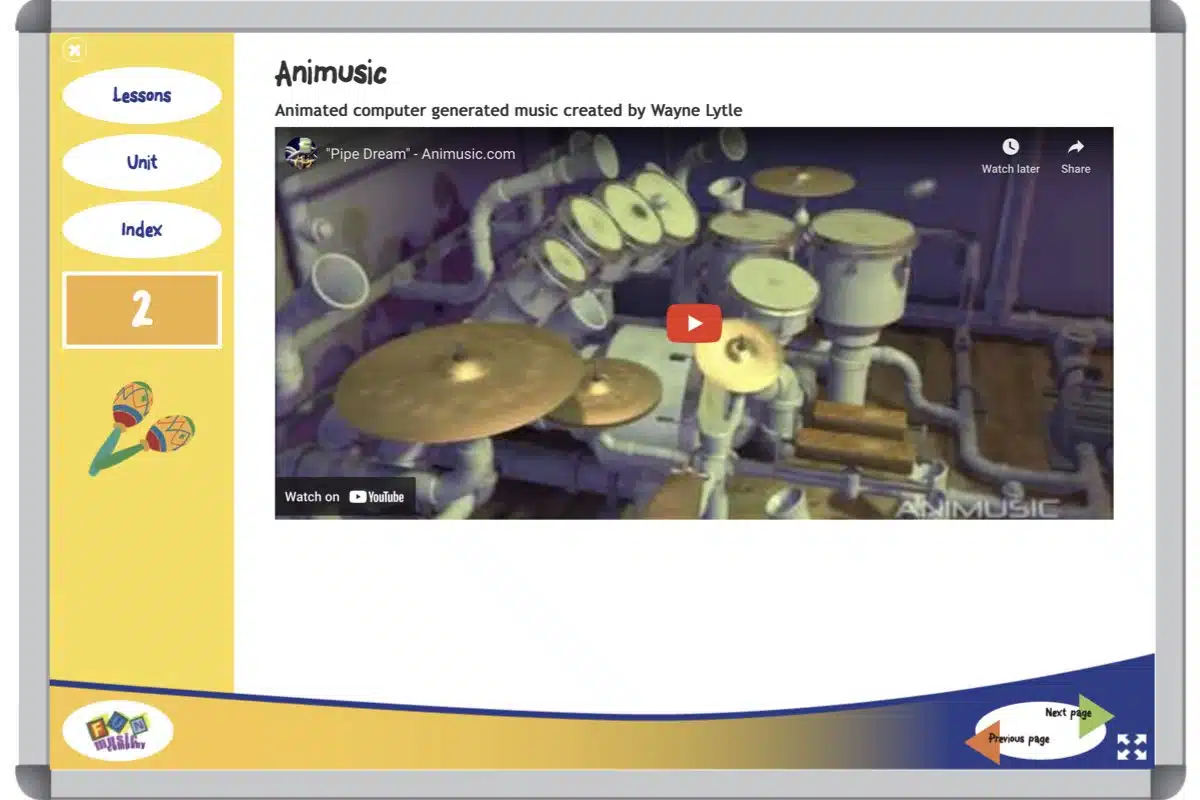
Task: Share the video using the Share icon
Action: (x=1075, y=156)
